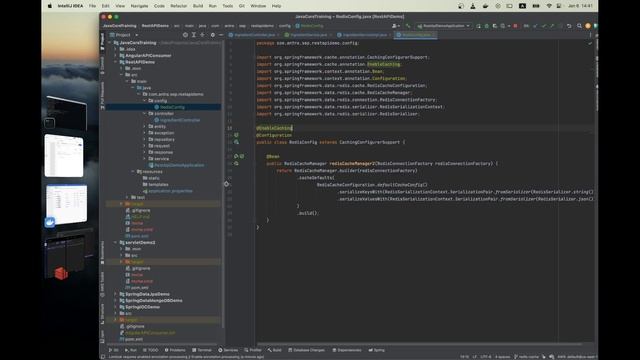
Task: Click the git branch widget in status bar
Action: (527, 357)
